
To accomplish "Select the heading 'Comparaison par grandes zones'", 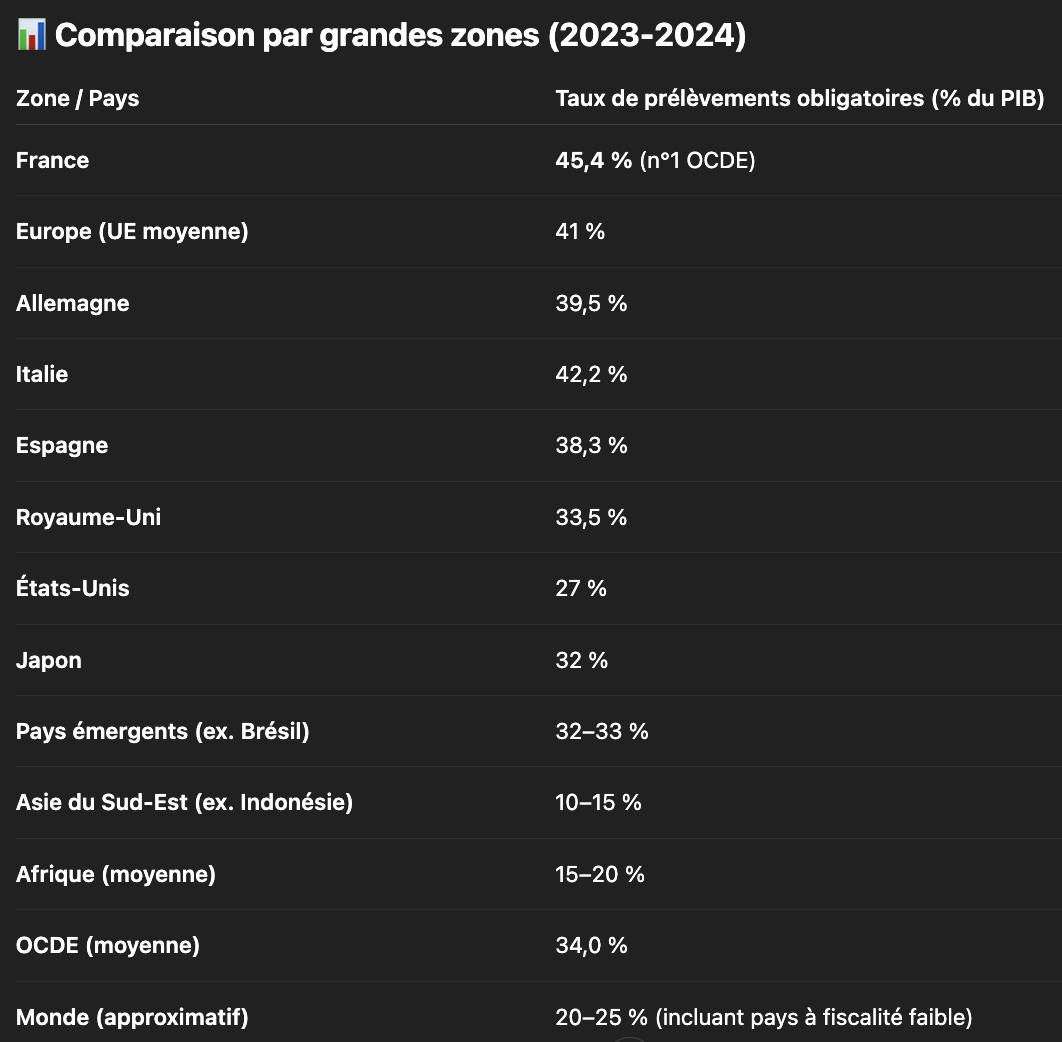I will tap(400, 35).
